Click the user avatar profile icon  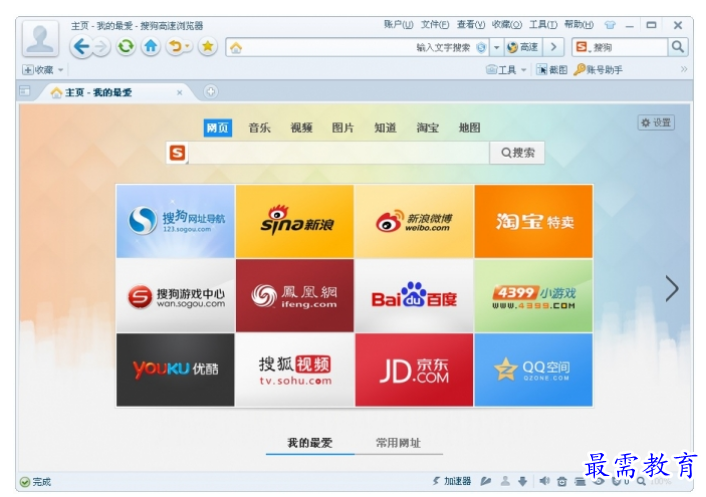(x=41, y=38)
